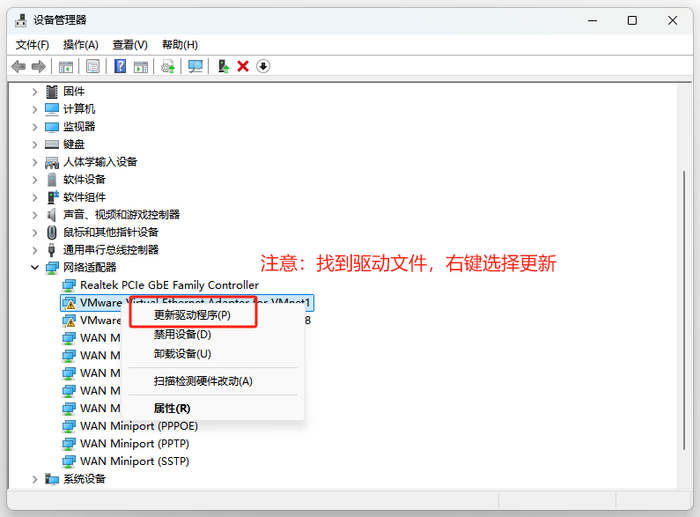
Task: Select WAN Miniport (PPTP) adapter
Action: click(x=134, y=444)
